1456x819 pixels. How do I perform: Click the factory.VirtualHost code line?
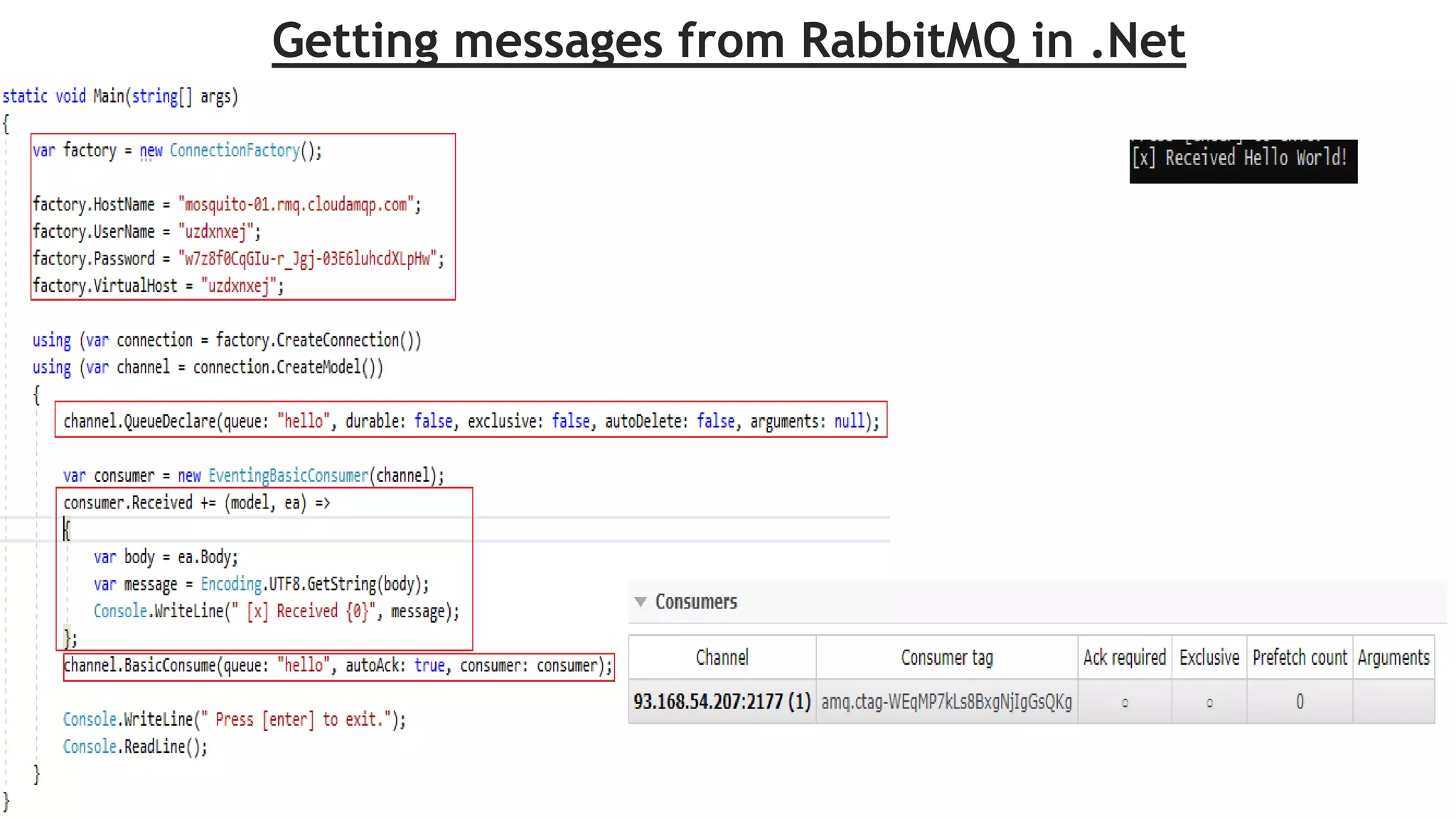coord(158,286)
